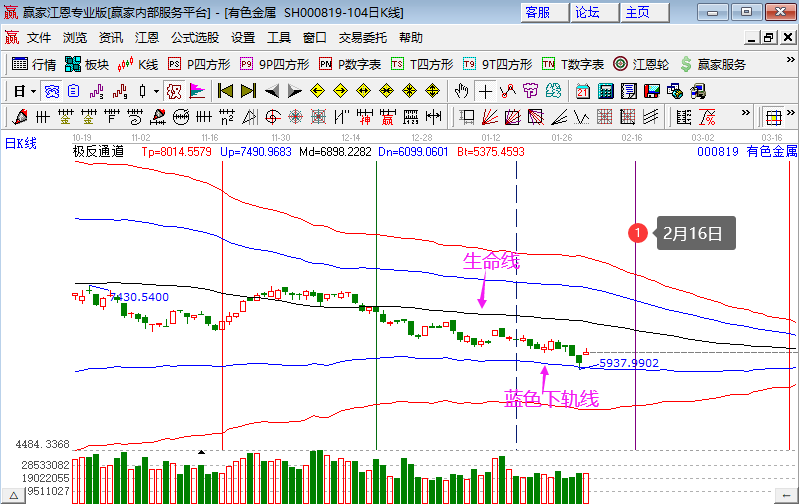Open the 江恩 menu
Image resolution: width=799 pixels, height=504 pixels.
(x=147, y=38)
